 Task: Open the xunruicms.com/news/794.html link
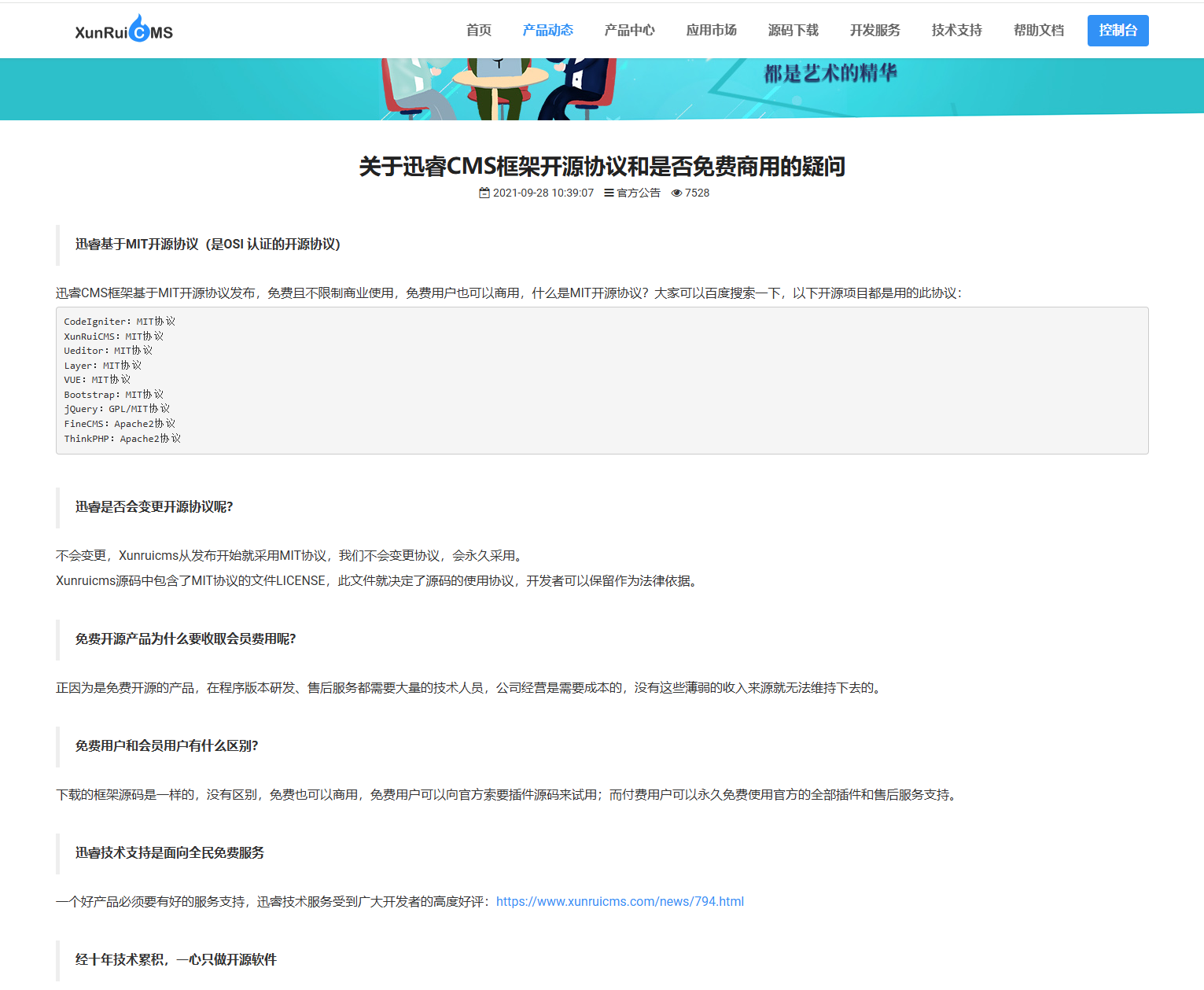620,901
